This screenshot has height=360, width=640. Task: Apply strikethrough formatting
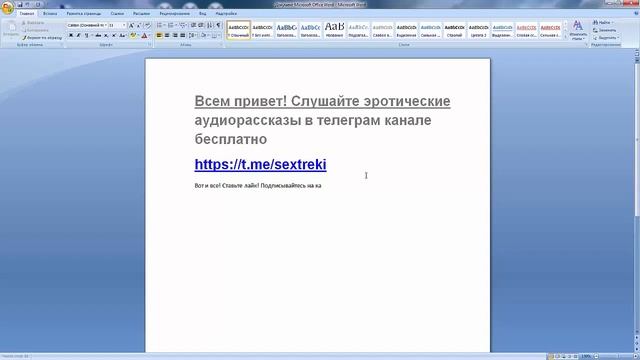tap(98, 36)
